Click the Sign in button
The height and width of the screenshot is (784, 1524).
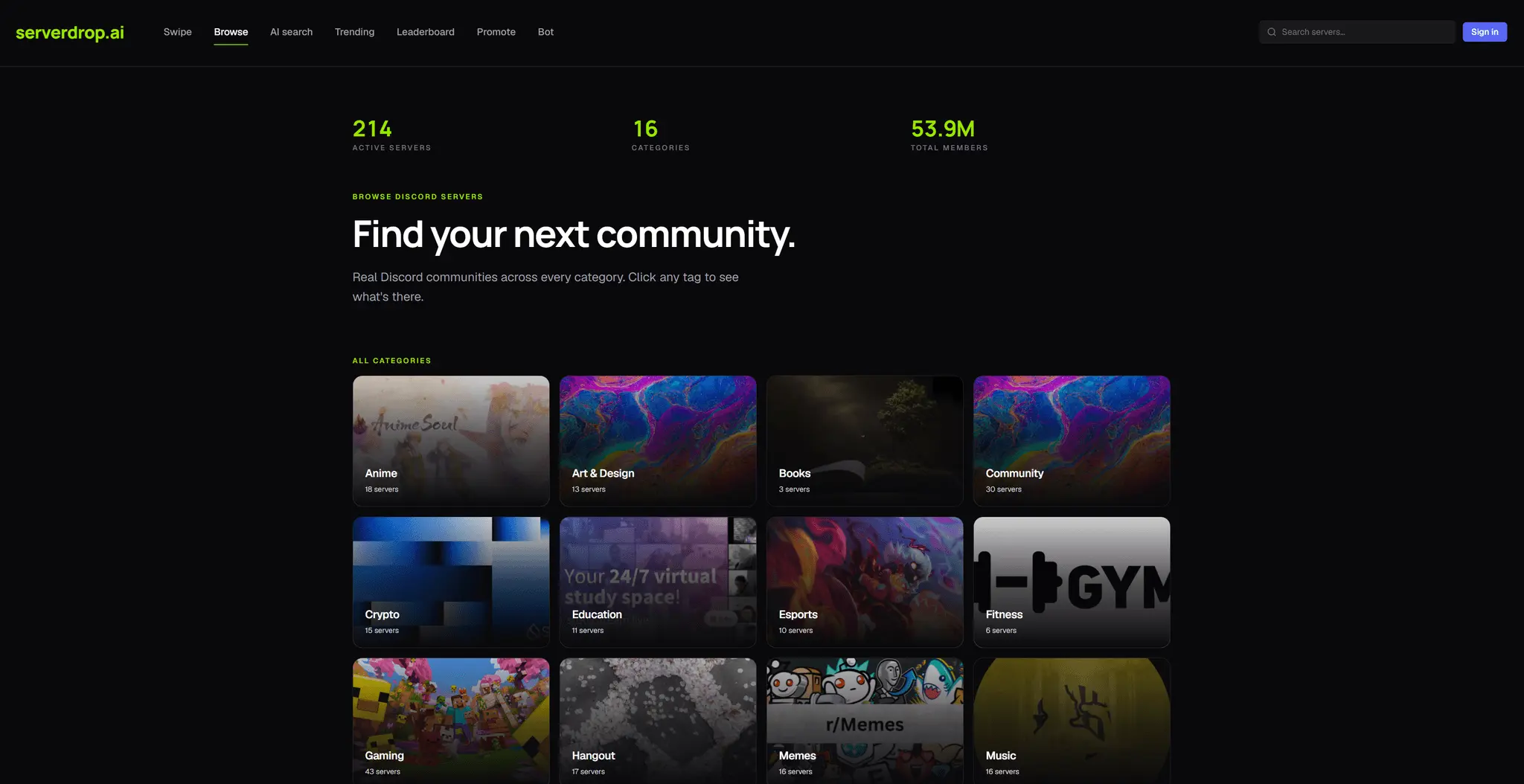(1485, 32)
